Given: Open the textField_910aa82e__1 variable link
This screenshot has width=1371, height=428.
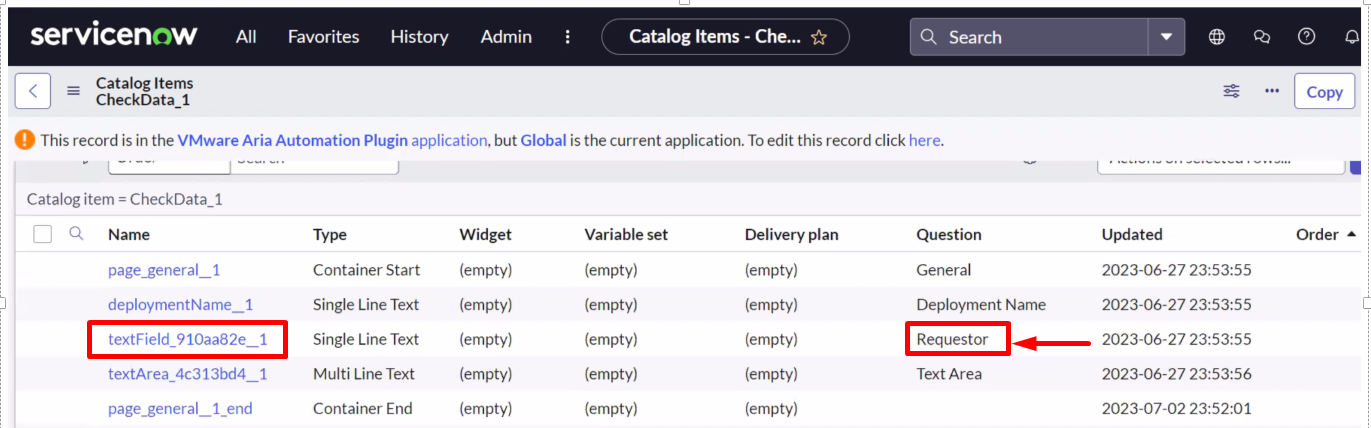Looking at the screenshot, I should tap(187, 339).
